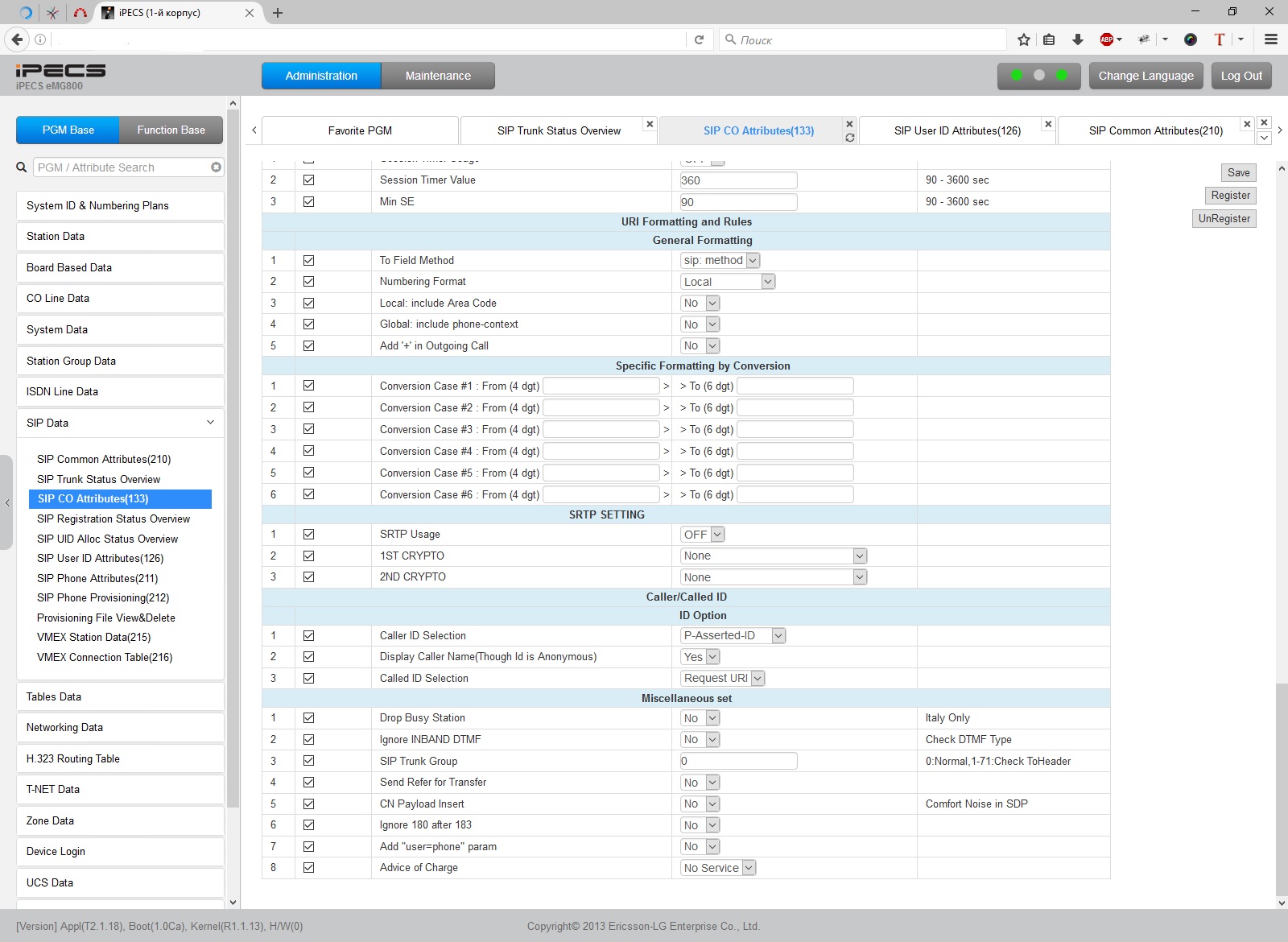Click the magnifier search icon in sidebar
Viewport: 1288px width, 942px height.
[22, 167]
